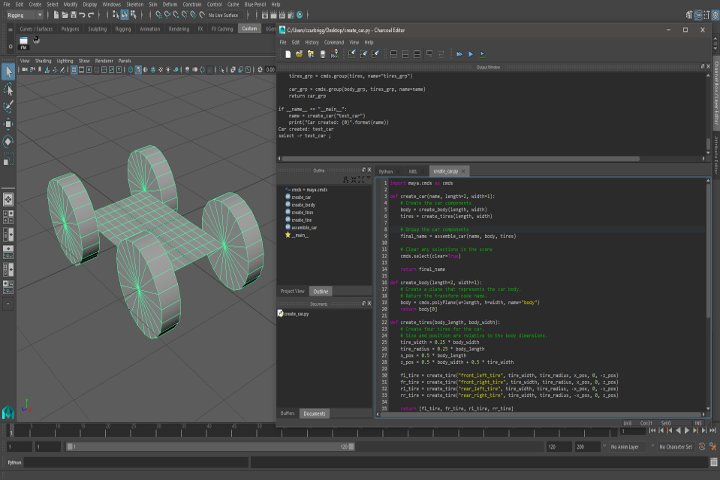The height and width of the screenshot is (480, 720).
Task: Click the New File icon in Charcoal Editor
Action: click(x=288, y=54)
